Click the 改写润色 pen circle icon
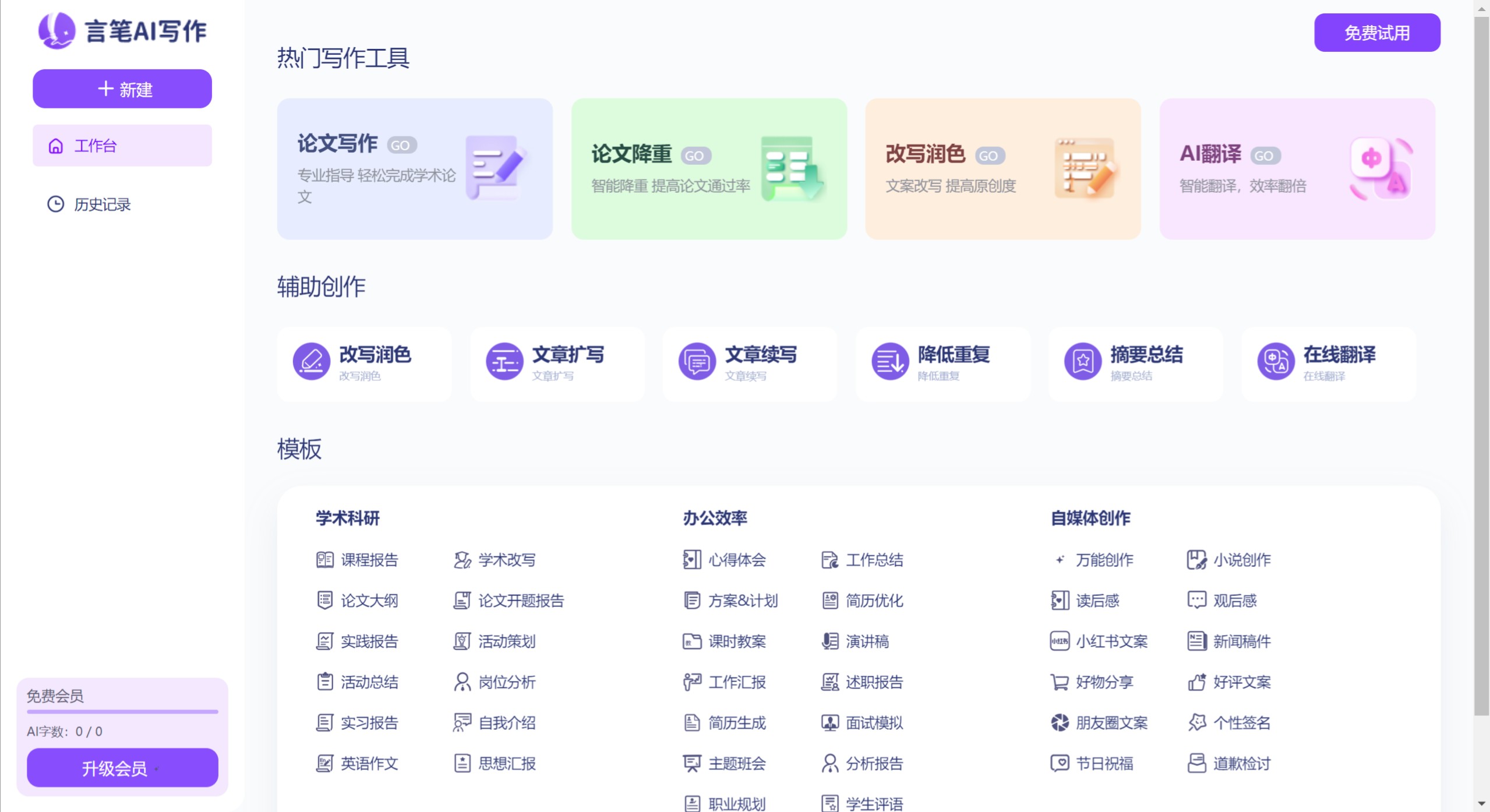1490x812 pixels. 311,362
